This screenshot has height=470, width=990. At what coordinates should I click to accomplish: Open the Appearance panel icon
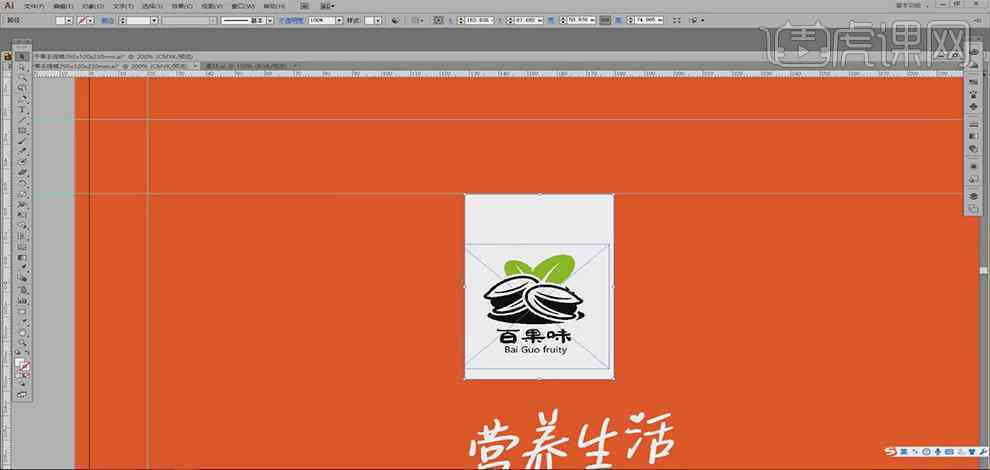(x=973, y=166)
